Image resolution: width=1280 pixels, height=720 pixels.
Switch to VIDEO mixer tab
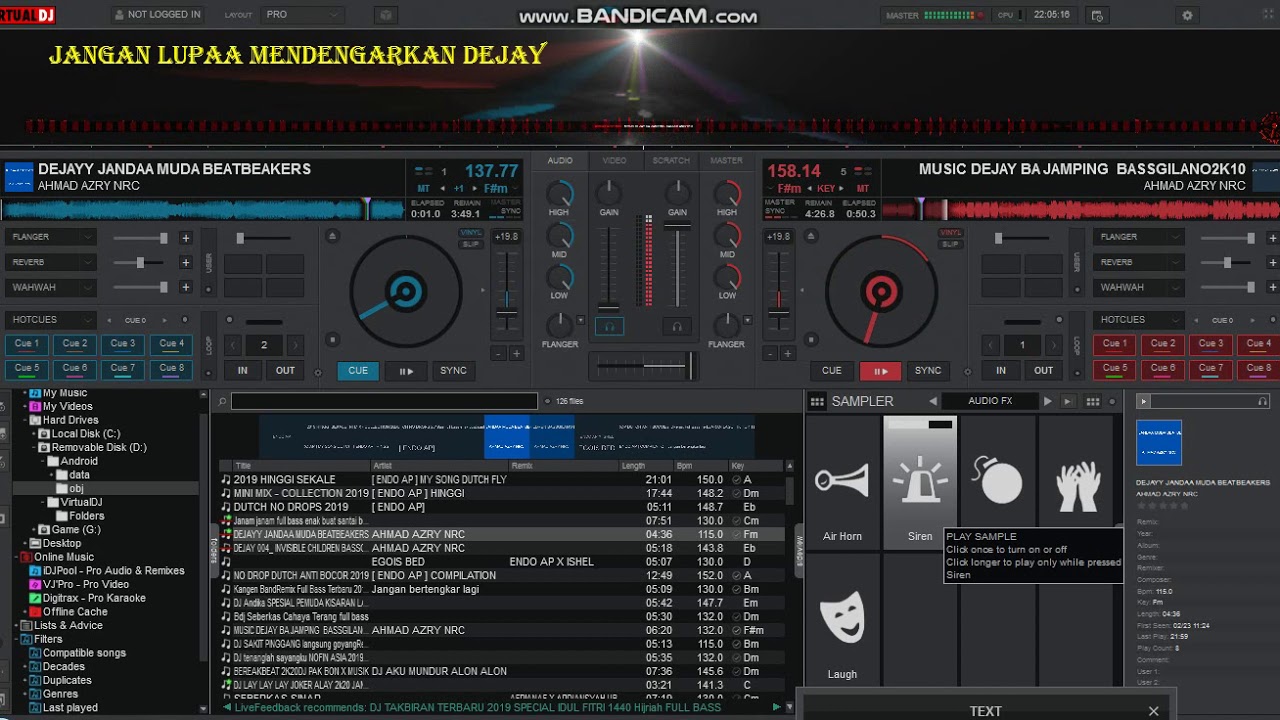615,160
